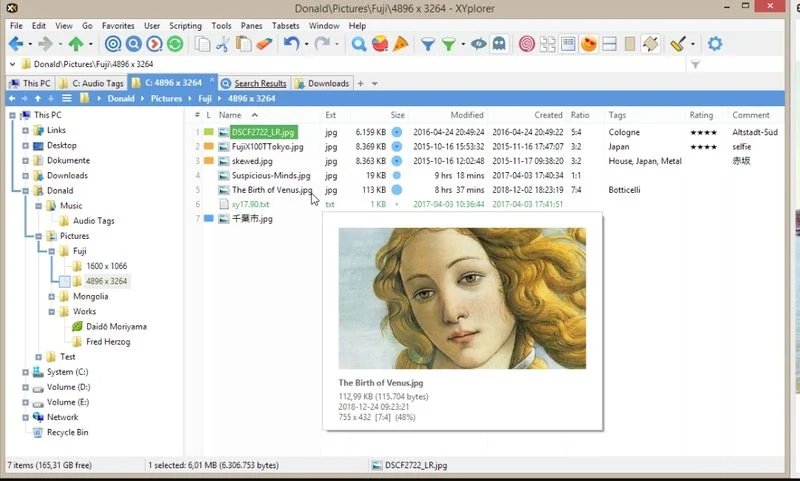
Task: Open the Favorites menu
Action: [x=118, y=26]
